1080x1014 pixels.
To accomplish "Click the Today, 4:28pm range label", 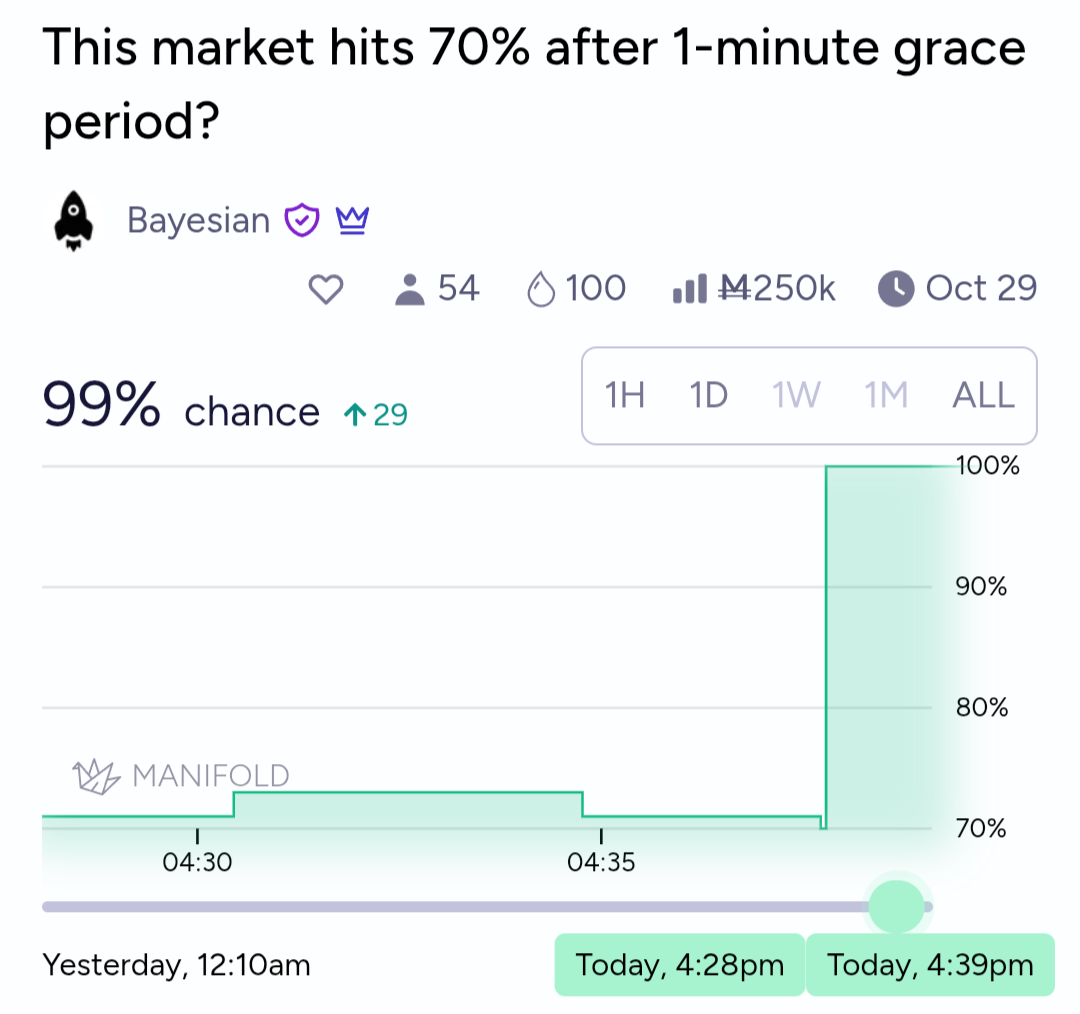I will pyautogui.click(x=679, y=965).
